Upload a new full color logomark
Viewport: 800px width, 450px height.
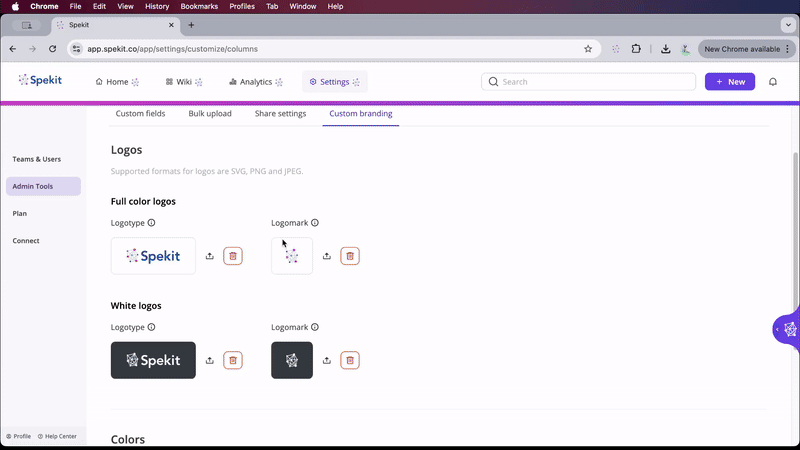click(x=327, y=256)
